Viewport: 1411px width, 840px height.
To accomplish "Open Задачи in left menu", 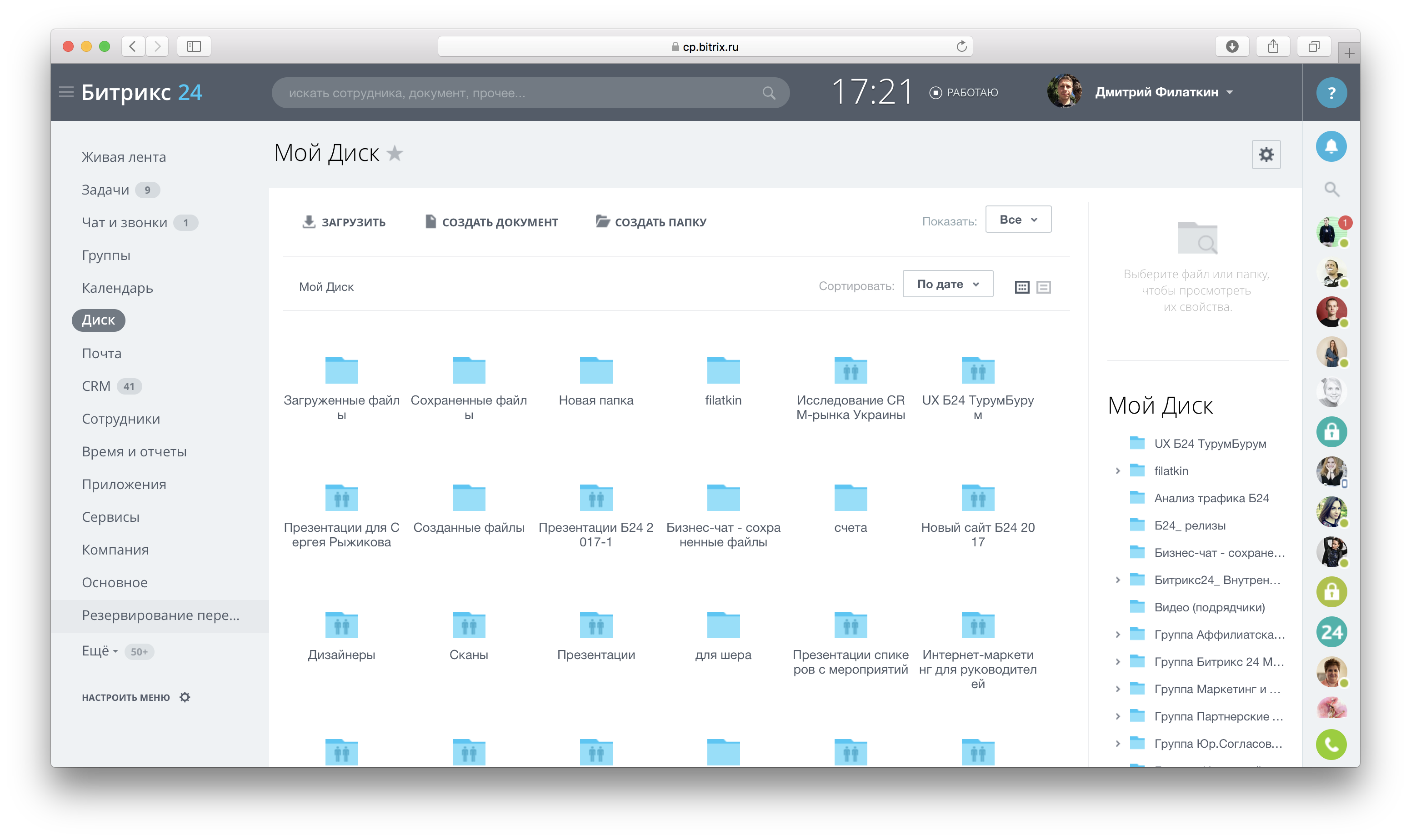I will click(x=105, y=190).
